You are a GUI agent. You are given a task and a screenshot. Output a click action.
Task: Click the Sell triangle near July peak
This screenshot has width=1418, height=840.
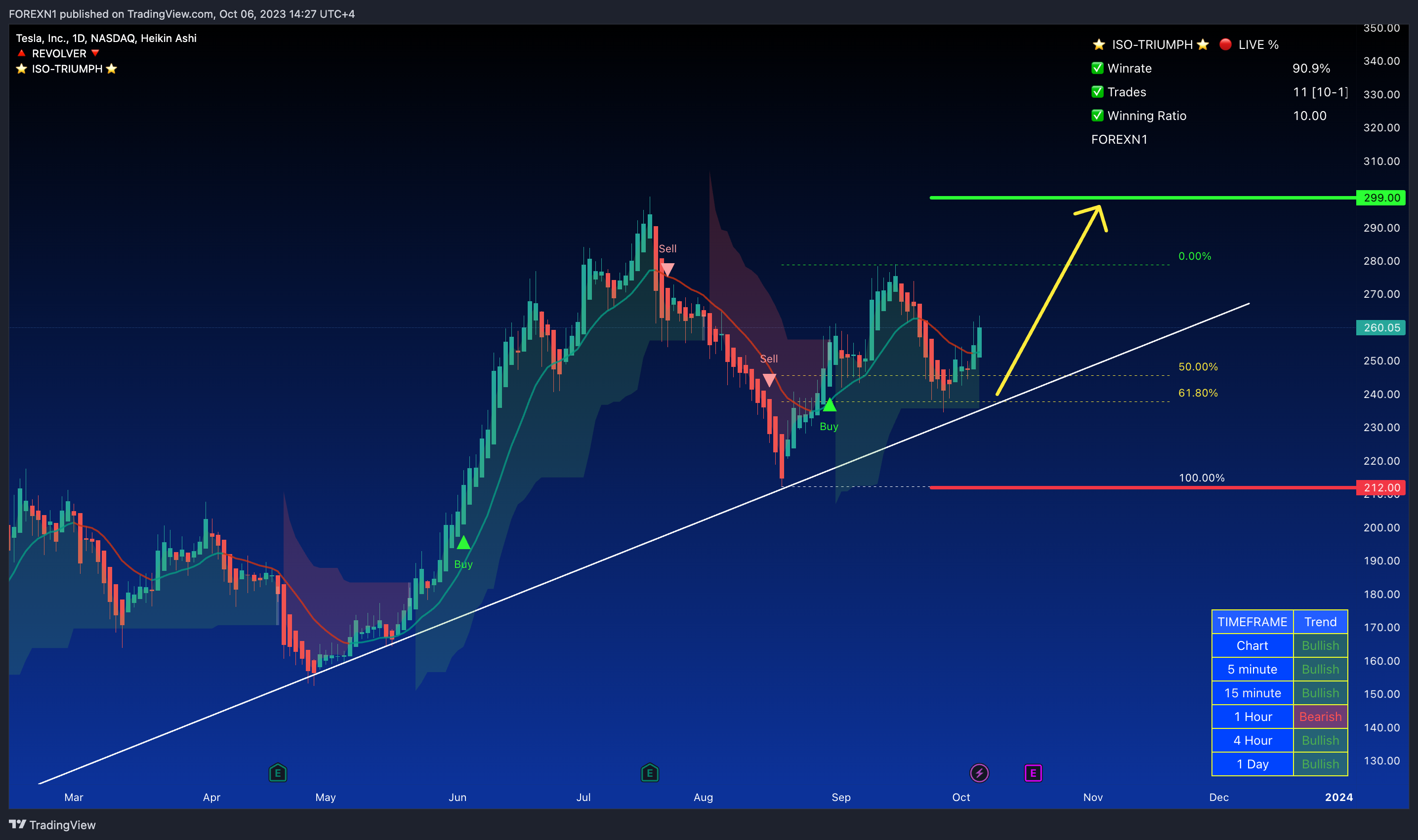coord(667,269)
